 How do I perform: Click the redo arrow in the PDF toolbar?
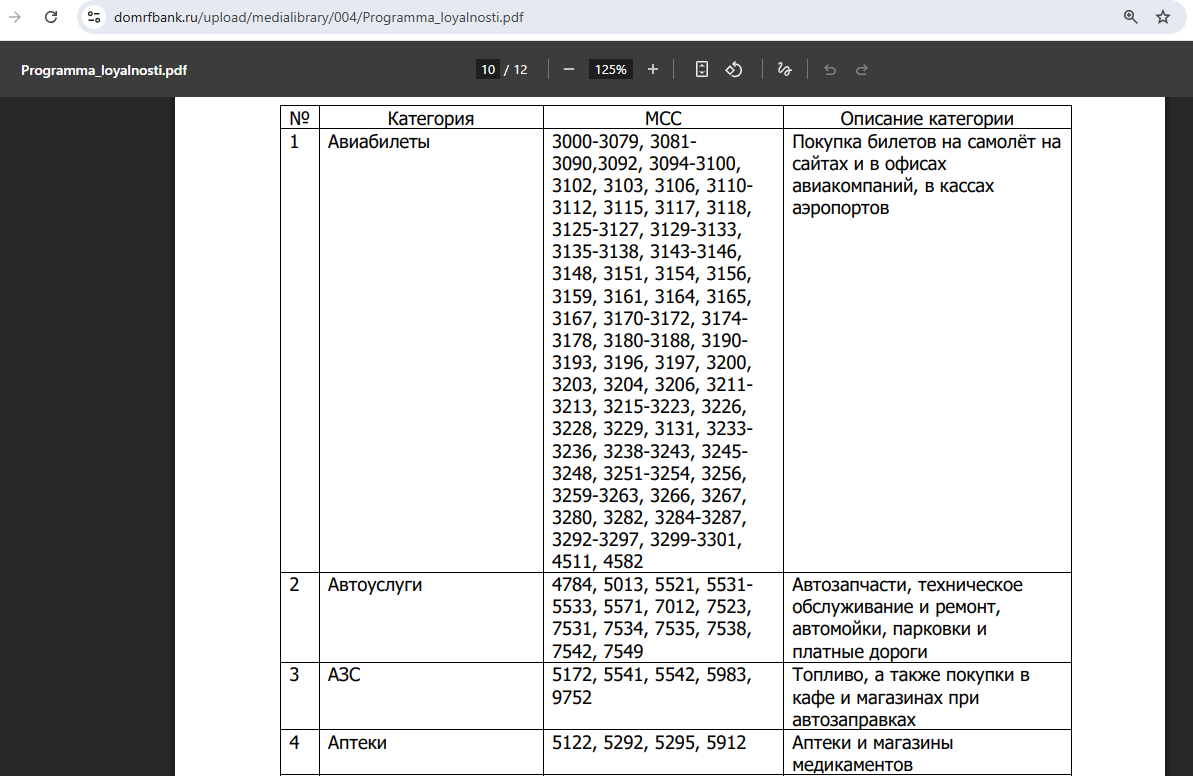coord(861,69)
